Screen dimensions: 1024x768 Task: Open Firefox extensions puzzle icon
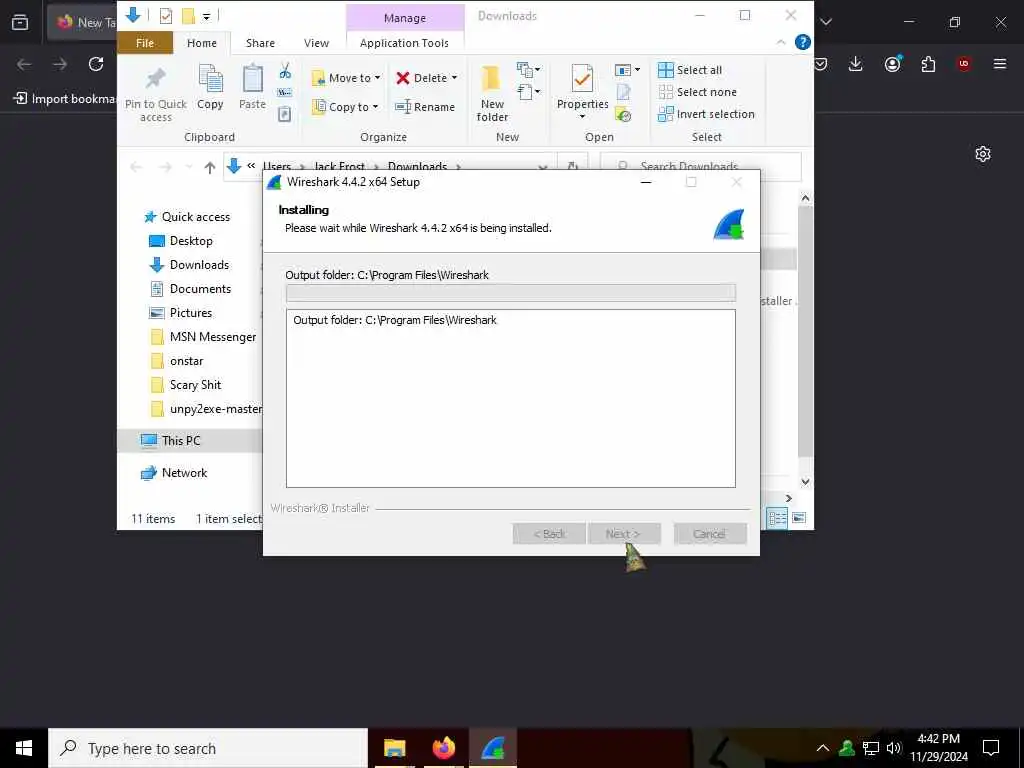[928, 64]
